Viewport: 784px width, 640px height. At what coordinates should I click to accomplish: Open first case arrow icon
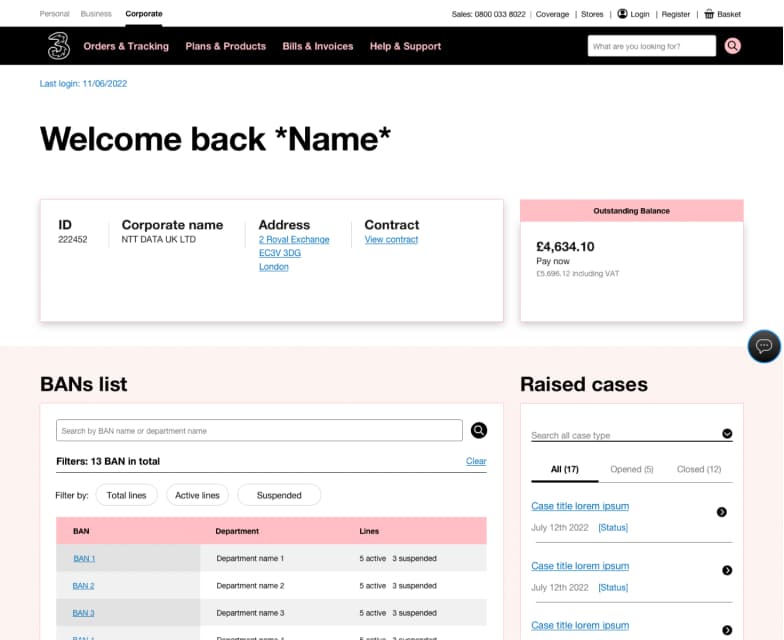coord(722,512)
